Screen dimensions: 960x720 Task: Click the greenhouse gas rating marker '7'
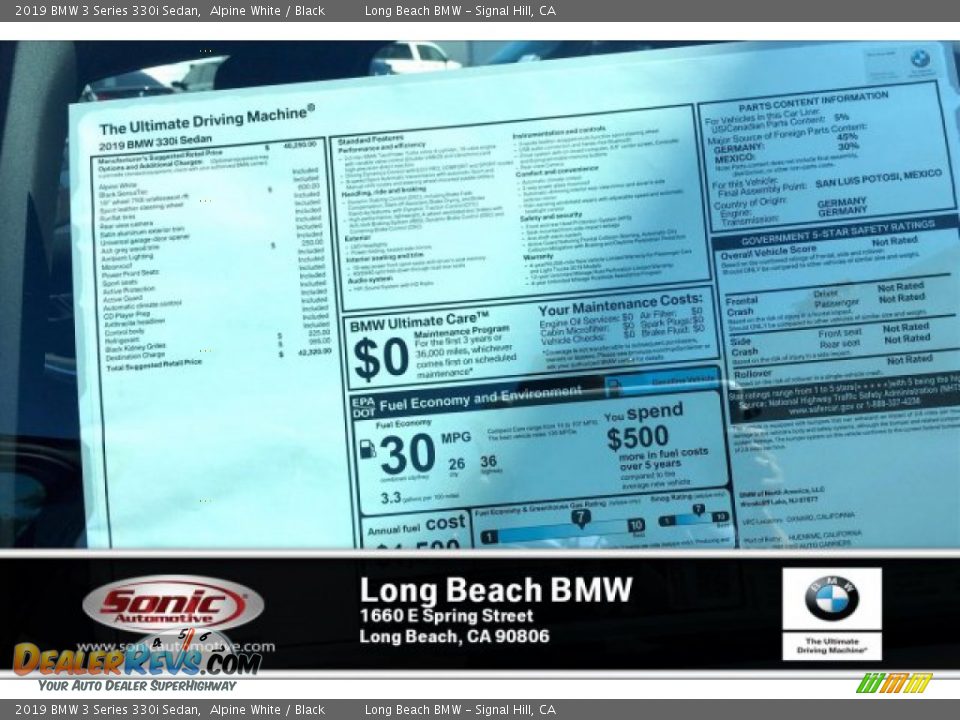[x=580, y=518]
